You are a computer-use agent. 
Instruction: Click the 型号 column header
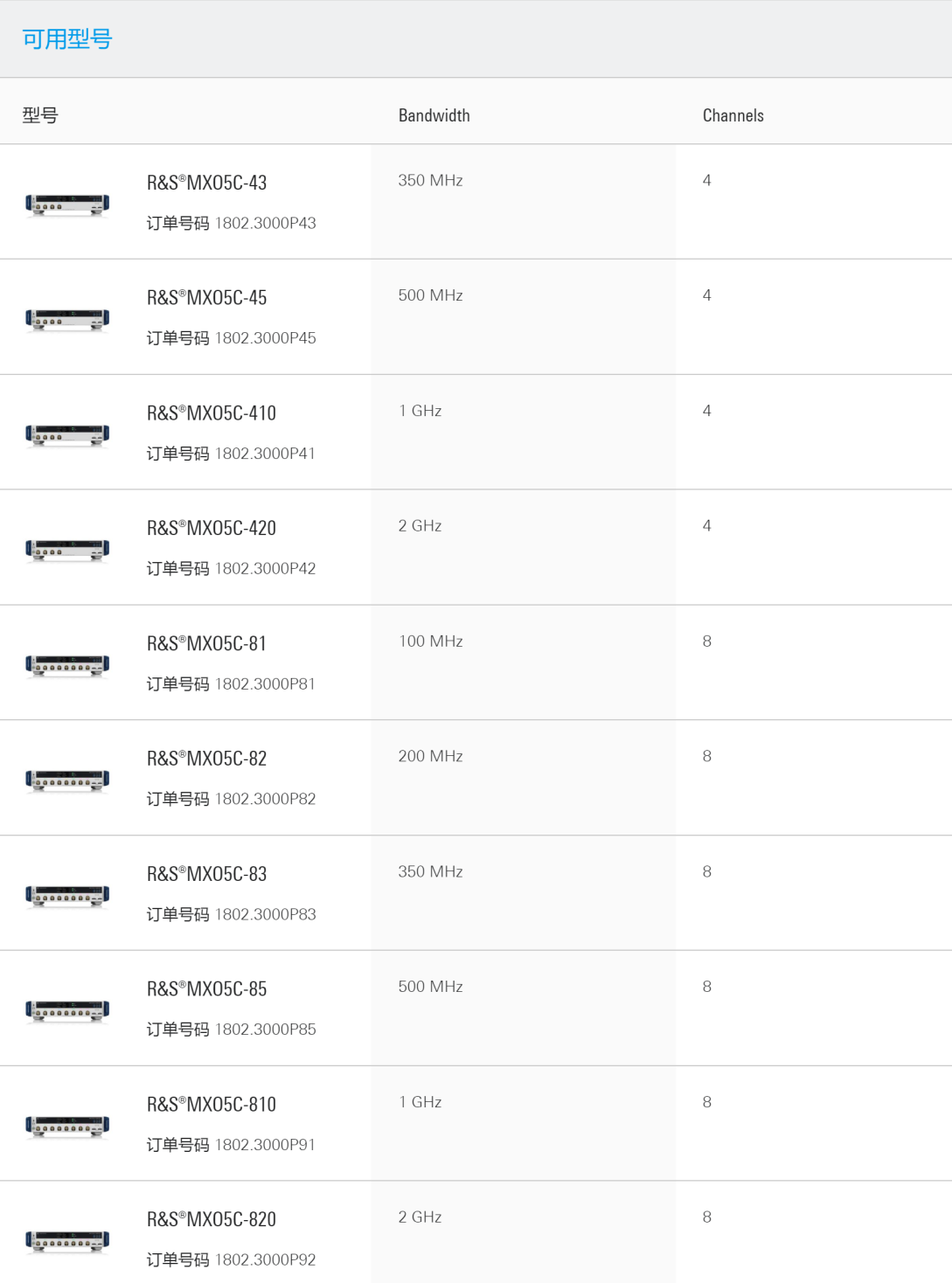[40, 115]
